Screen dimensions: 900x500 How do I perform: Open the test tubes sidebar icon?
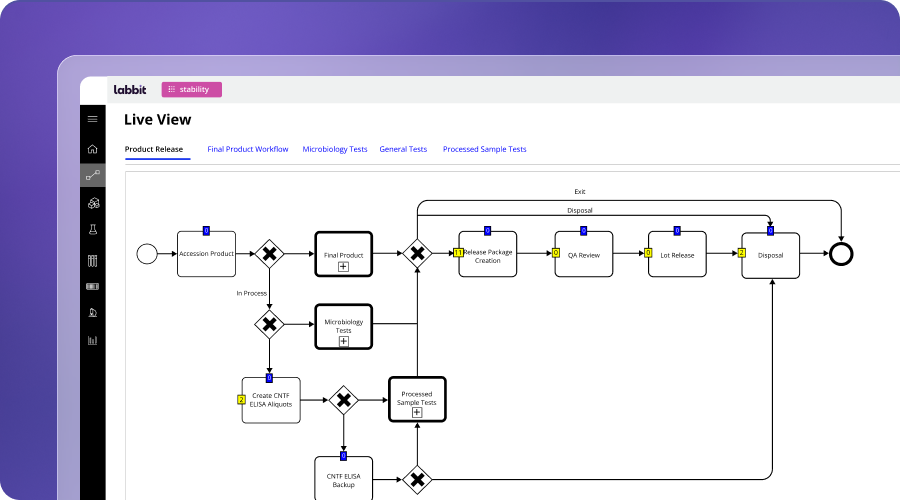click(92, 261)
